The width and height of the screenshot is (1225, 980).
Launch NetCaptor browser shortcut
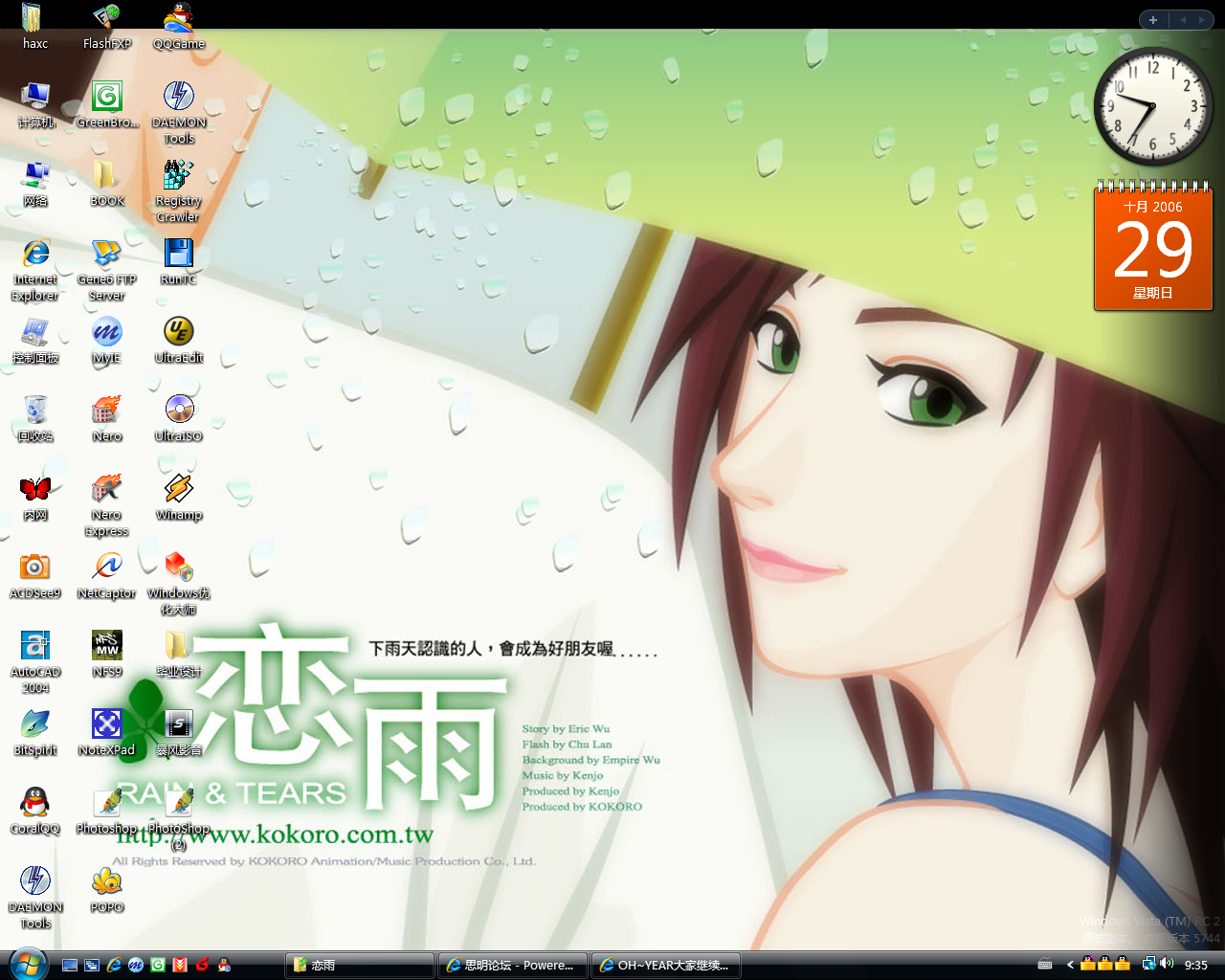(106, 576)
